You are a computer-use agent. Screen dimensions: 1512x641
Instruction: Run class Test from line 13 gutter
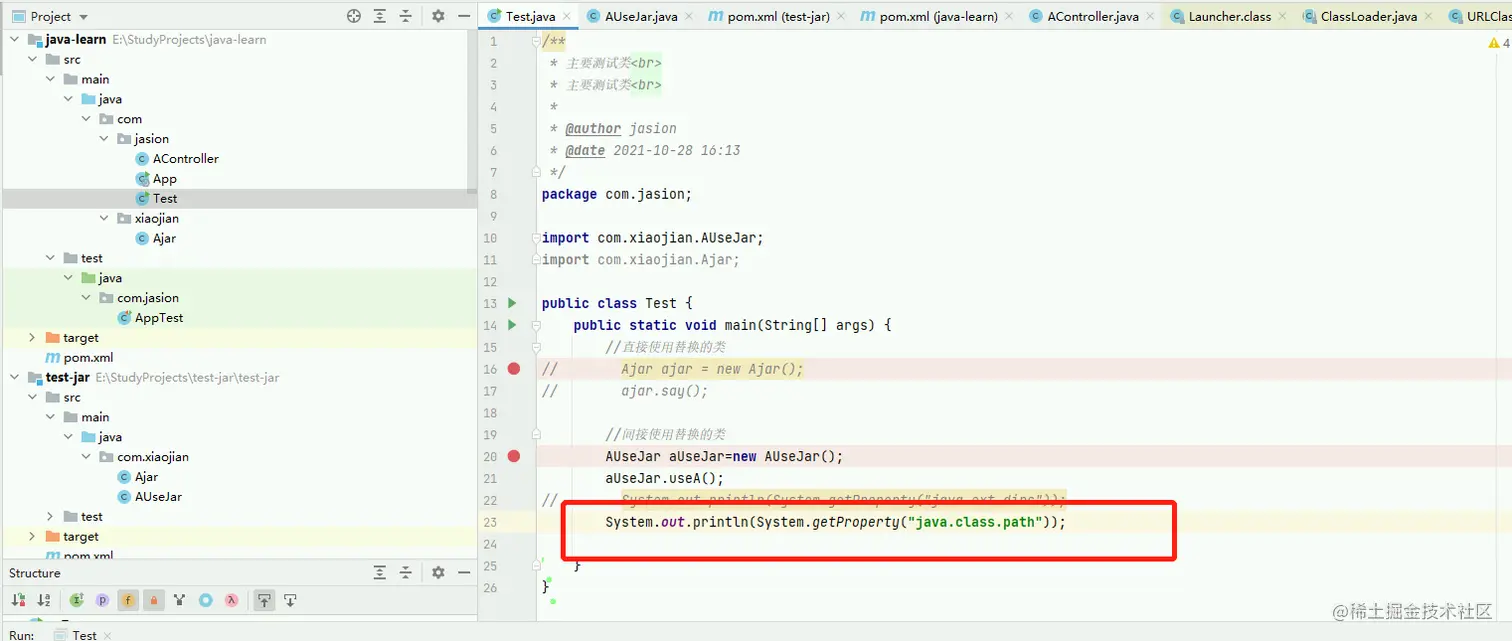512,303
